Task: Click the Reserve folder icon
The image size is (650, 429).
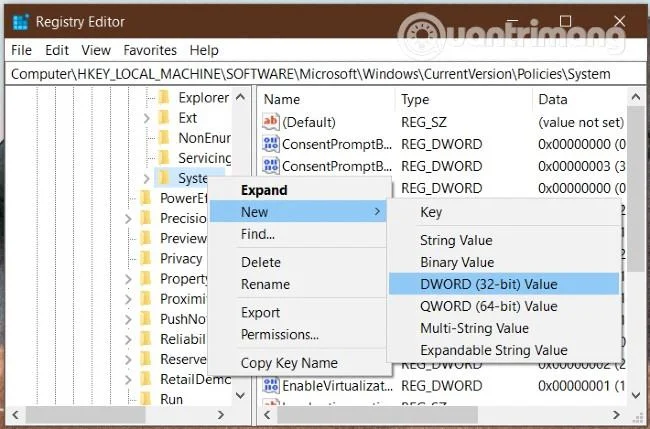Action: 146,359
